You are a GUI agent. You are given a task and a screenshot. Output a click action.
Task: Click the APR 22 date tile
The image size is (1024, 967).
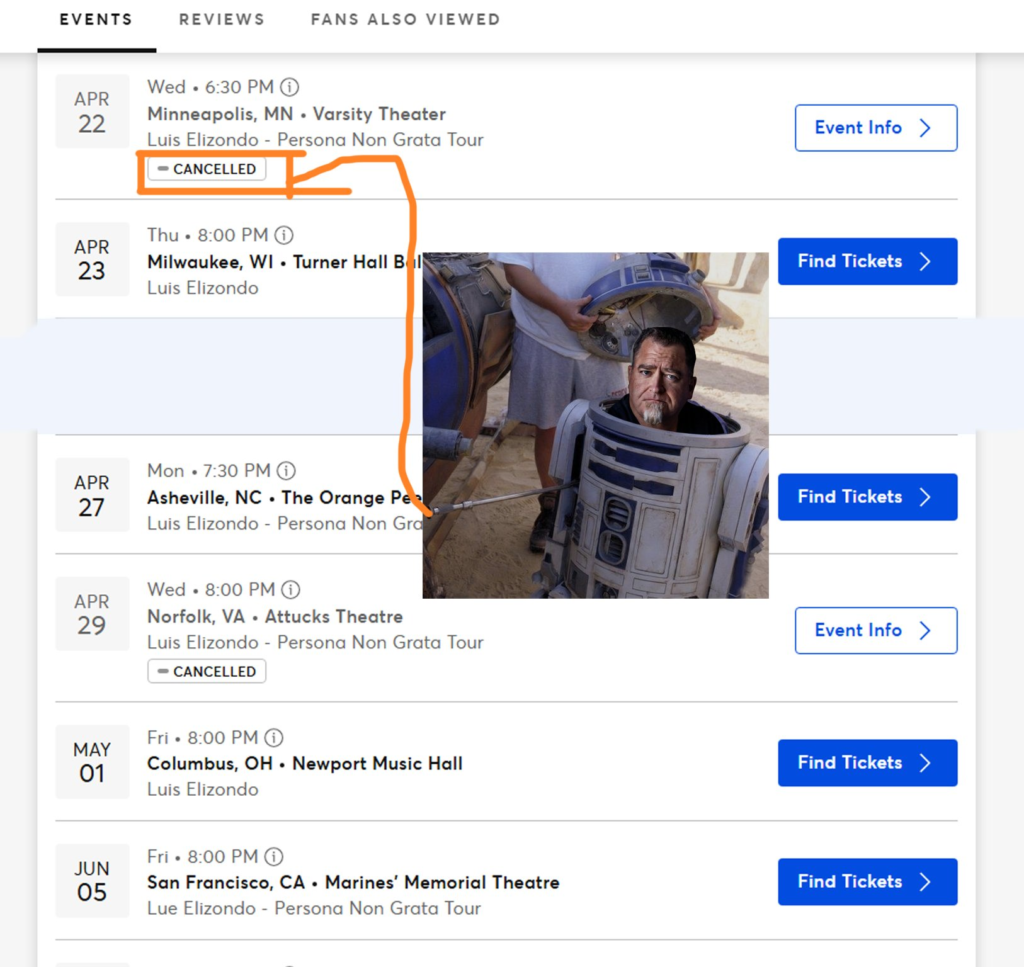tap(92, 112)
